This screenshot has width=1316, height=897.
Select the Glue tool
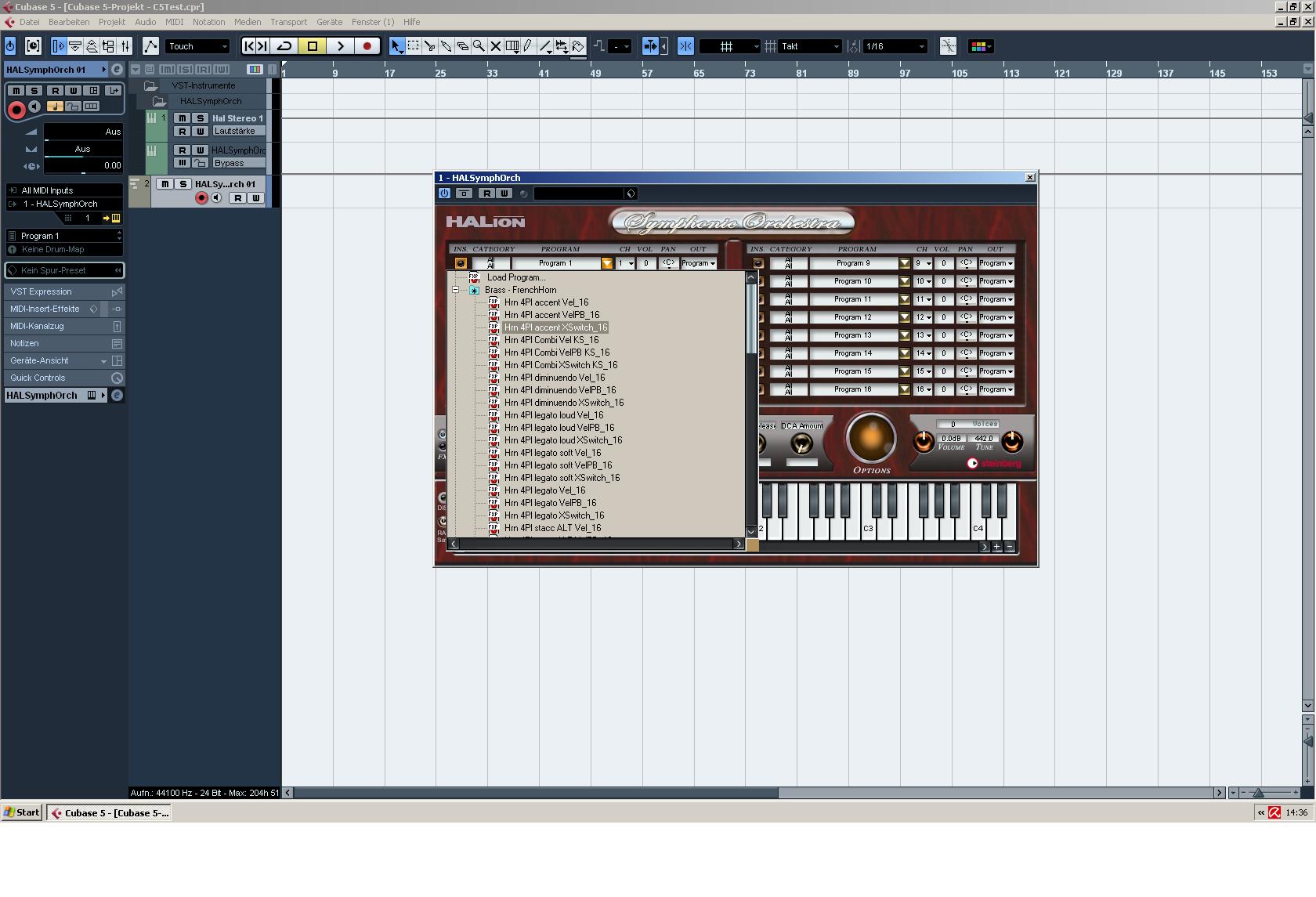coord(446,46)
